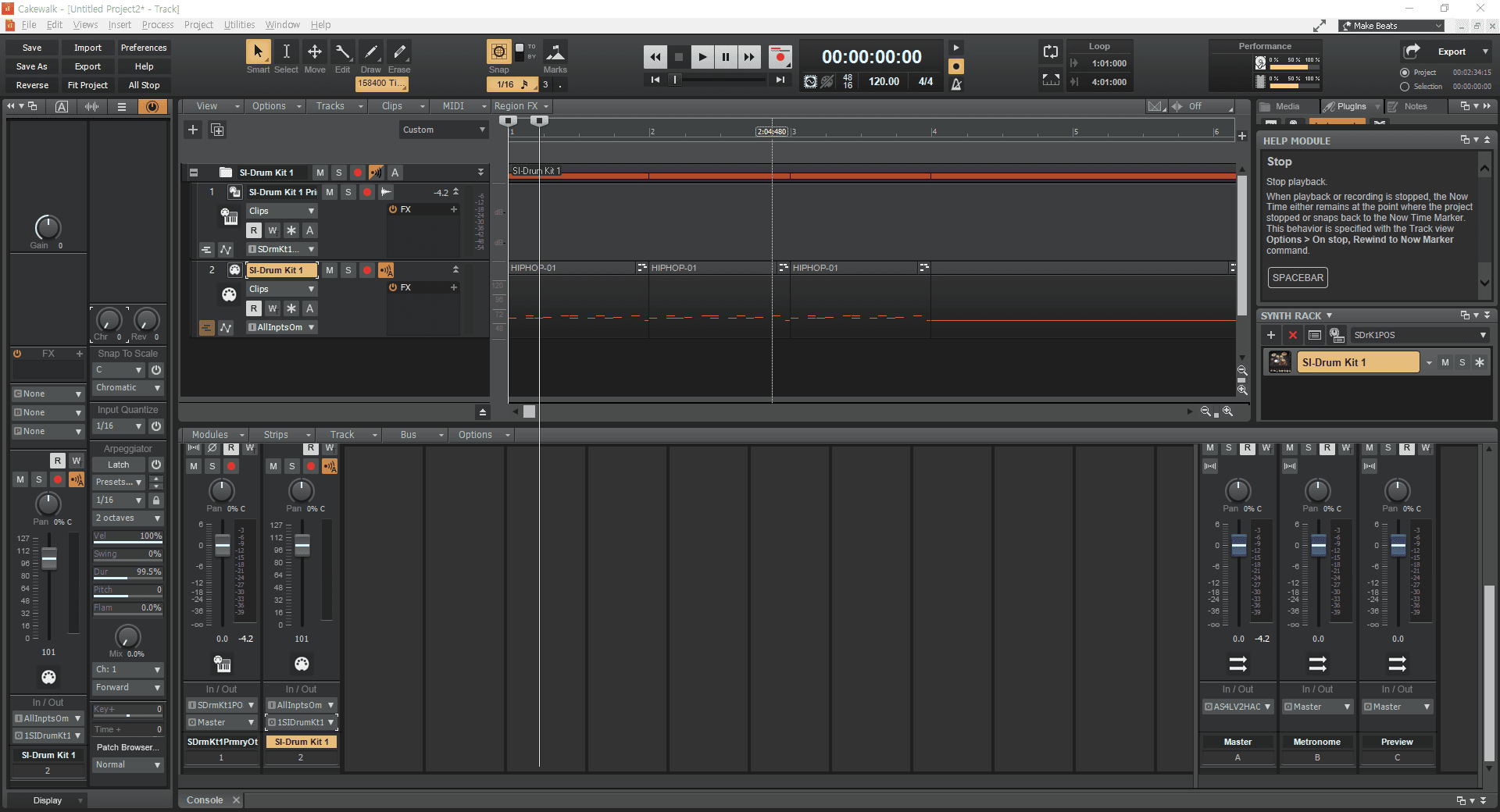Click the Master bus volume fader
Viewport: 1500px width, 812px height.
tap(1238, 545)
